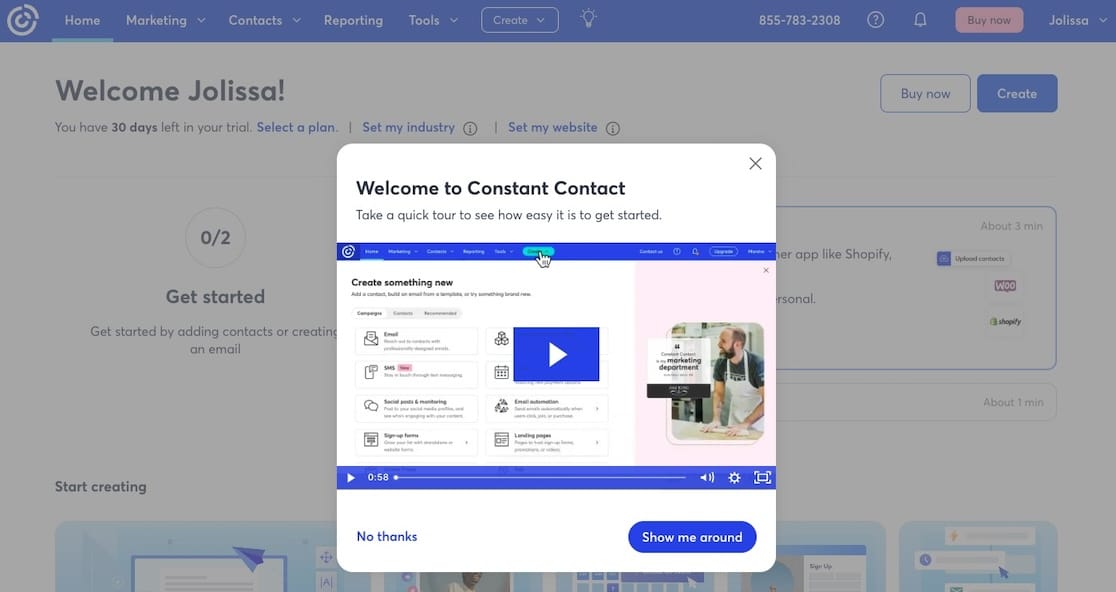Screen dimensions: 1116x592
Task: Click the Show me around button
Action: (x=691, y=537)
